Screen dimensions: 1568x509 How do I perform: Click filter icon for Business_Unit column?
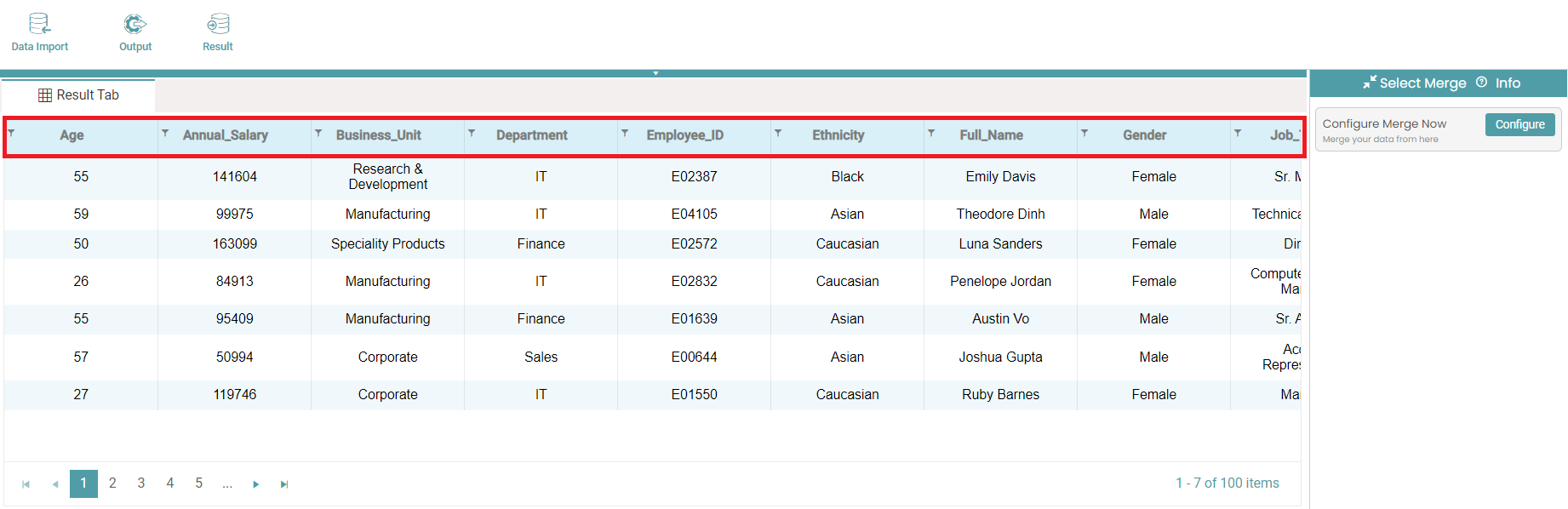click(x=318, y=134)
